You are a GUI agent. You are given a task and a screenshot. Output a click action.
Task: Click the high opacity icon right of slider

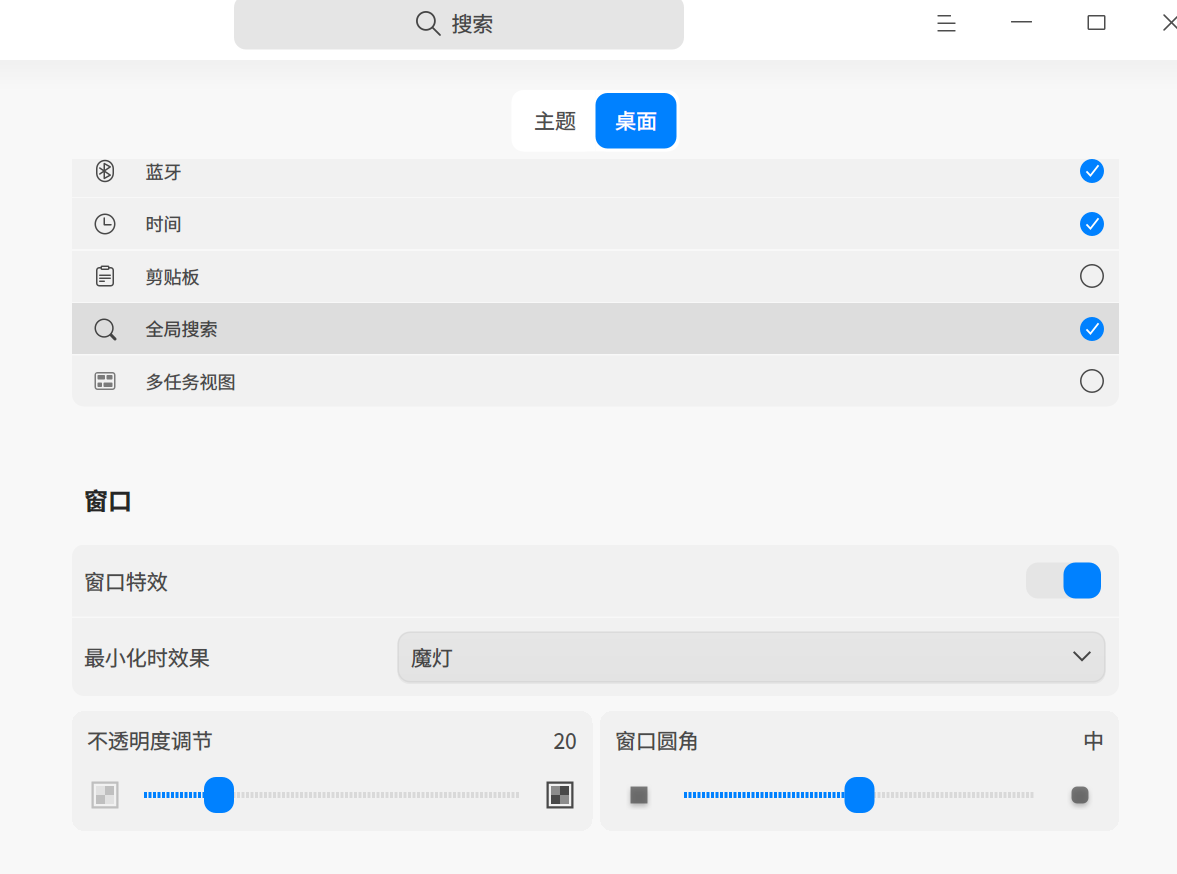[x=560, y=794]
